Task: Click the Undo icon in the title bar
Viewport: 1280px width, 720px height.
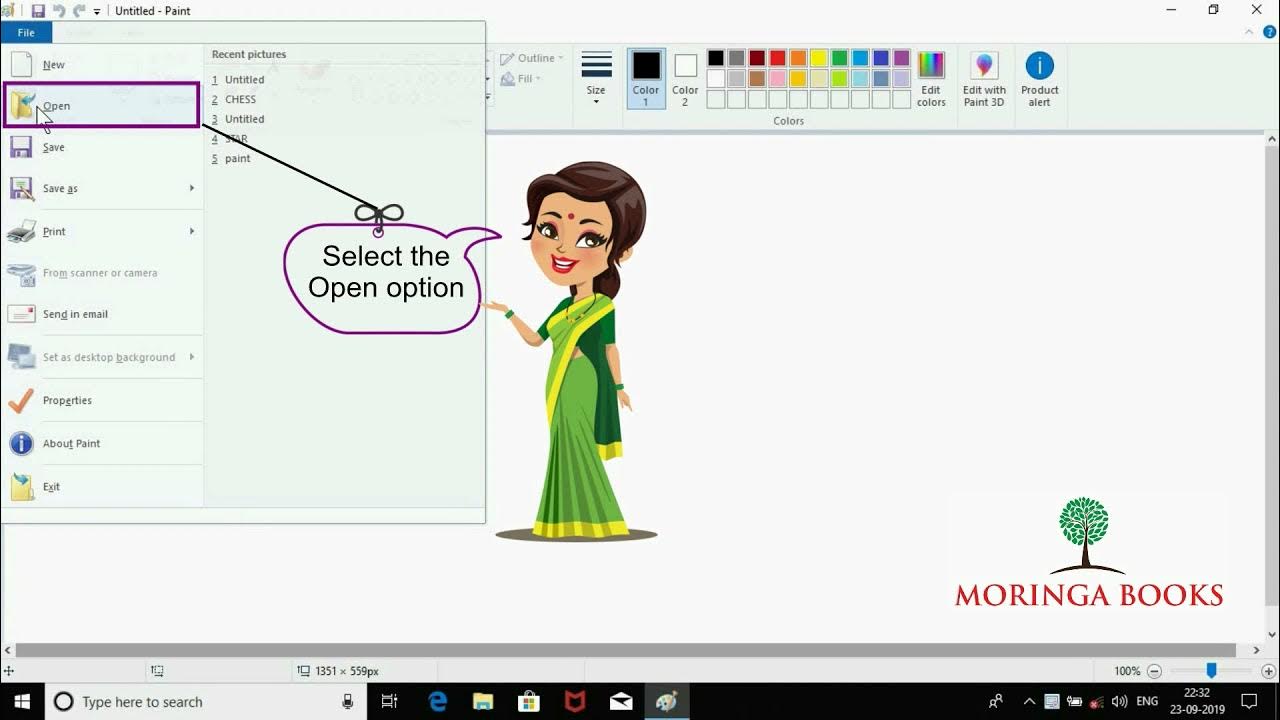Action: pyautogui.click(x=59, y=11)
